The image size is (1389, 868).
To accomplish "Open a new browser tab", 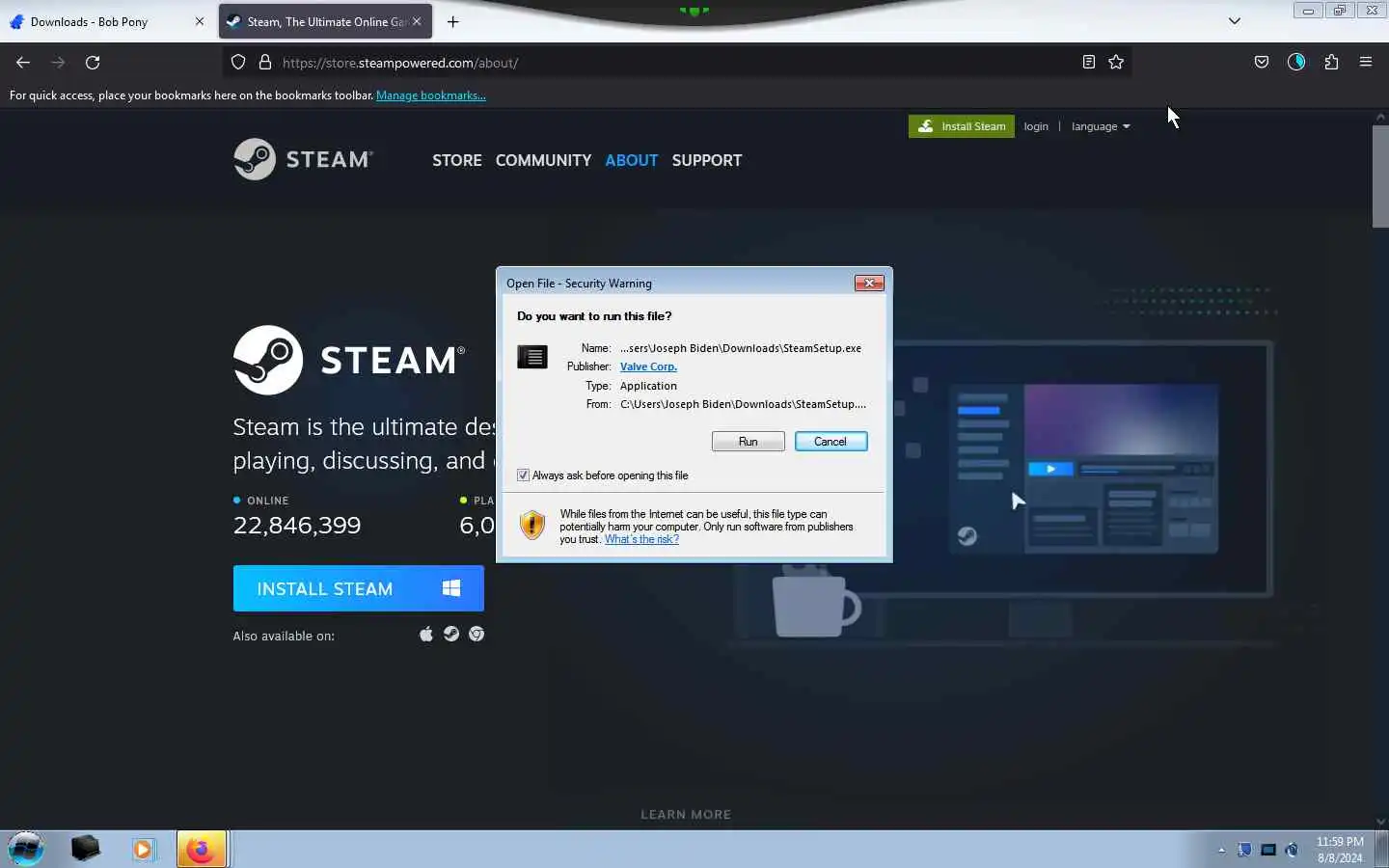I will pos(453,21).
